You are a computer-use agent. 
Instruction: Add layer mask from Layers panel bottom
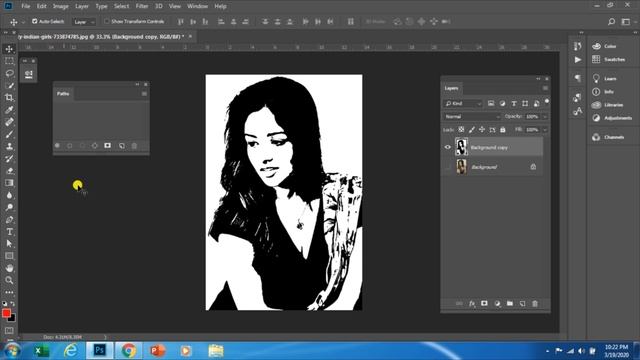point(484,304)
